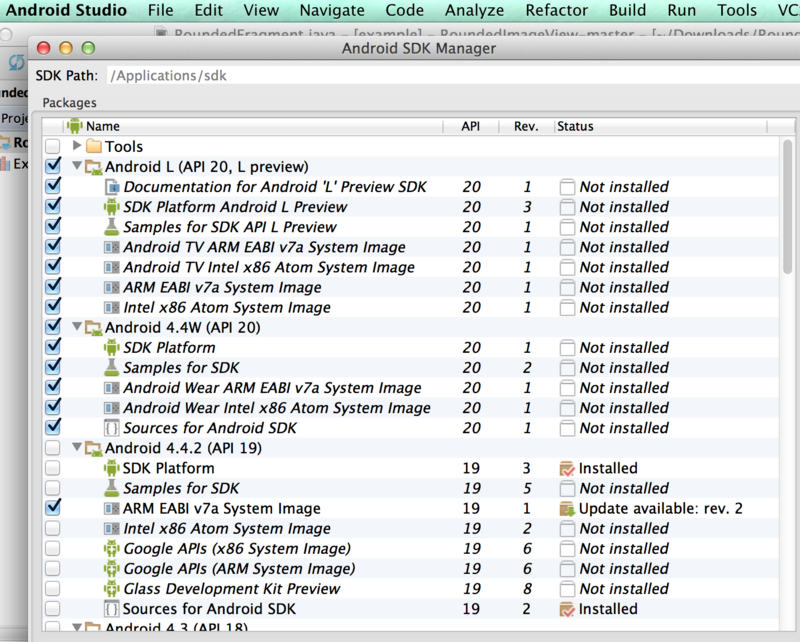Click the API 20 SDK Platform android icon

click(112, 348)
